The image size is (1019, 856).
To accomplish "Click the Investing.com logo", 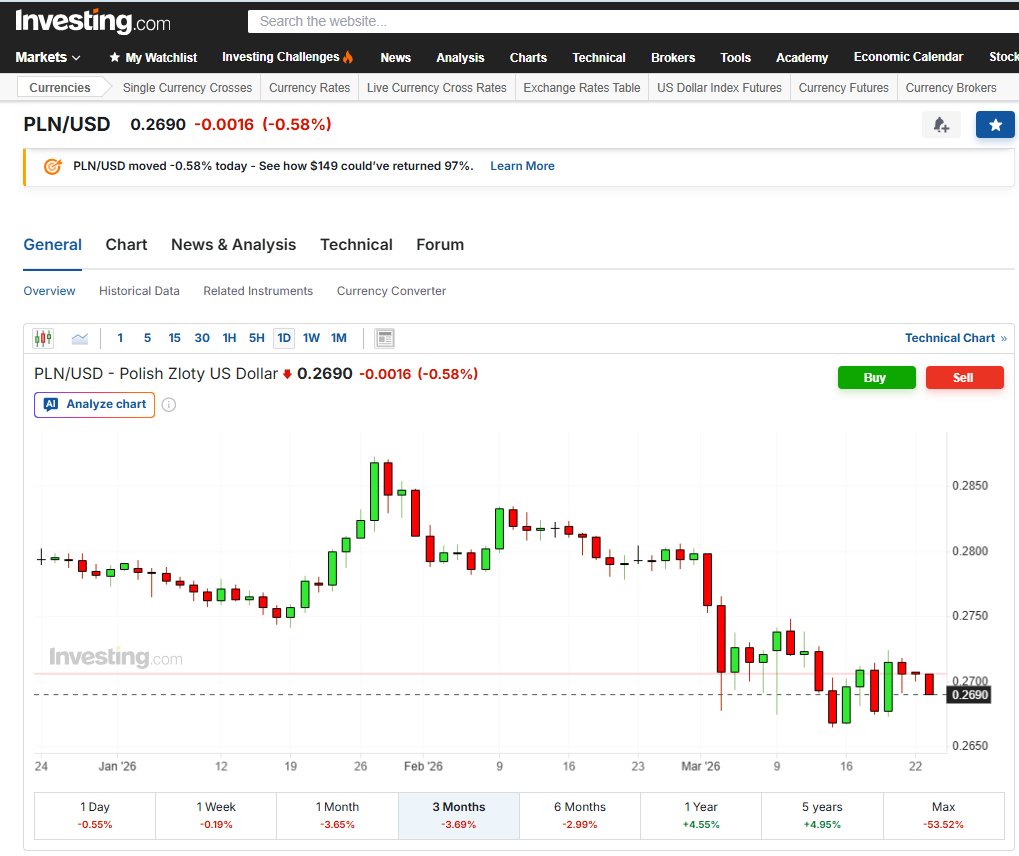I will click(93, 21).
